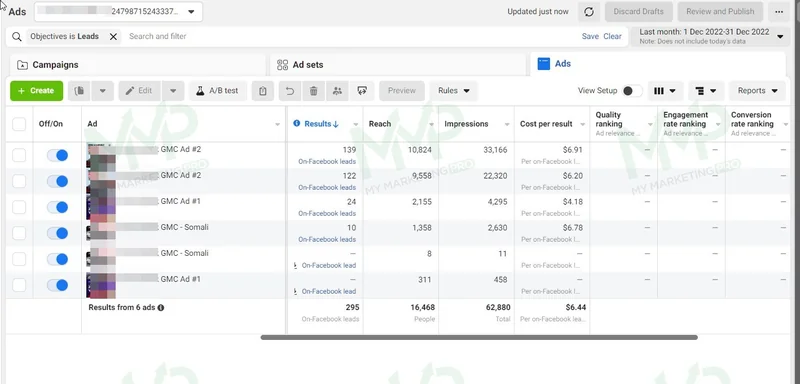Select the Ads tab
Image resolution: width=800 pixels, height=384 pixels.
(x=658, y=64)
